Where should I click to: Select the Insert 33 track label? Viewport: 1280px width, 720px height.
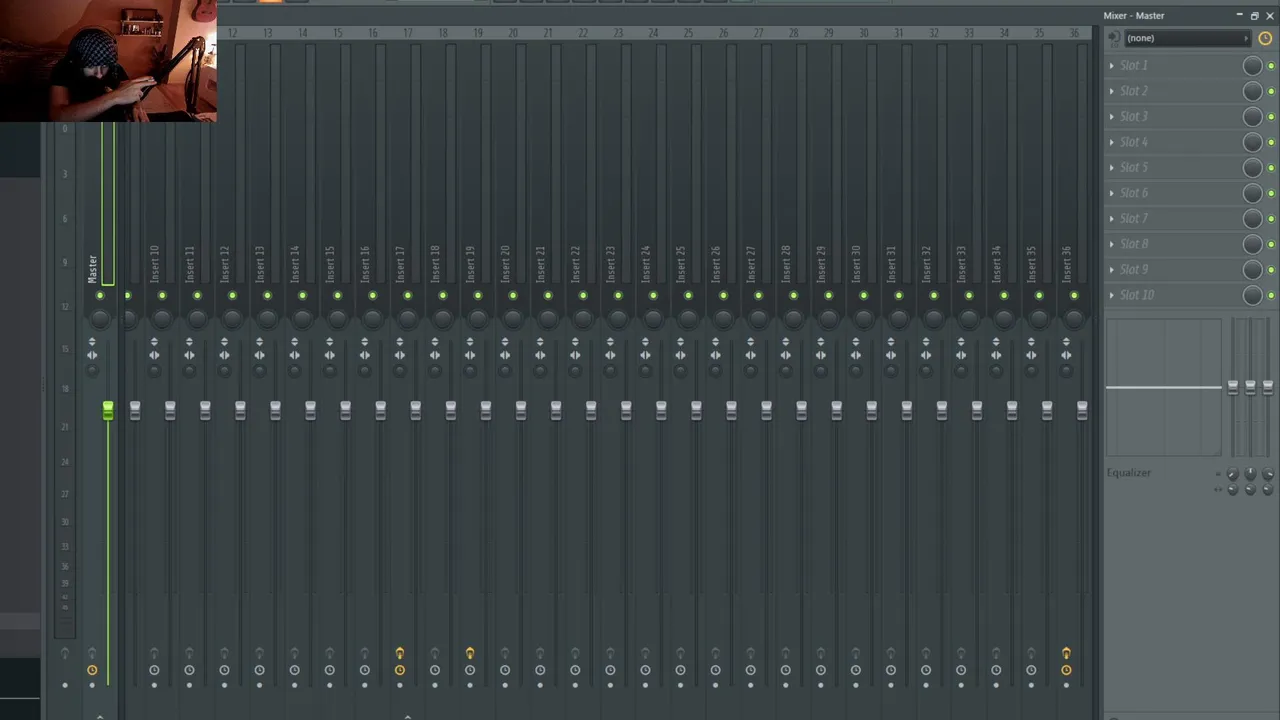pos(961,263)
